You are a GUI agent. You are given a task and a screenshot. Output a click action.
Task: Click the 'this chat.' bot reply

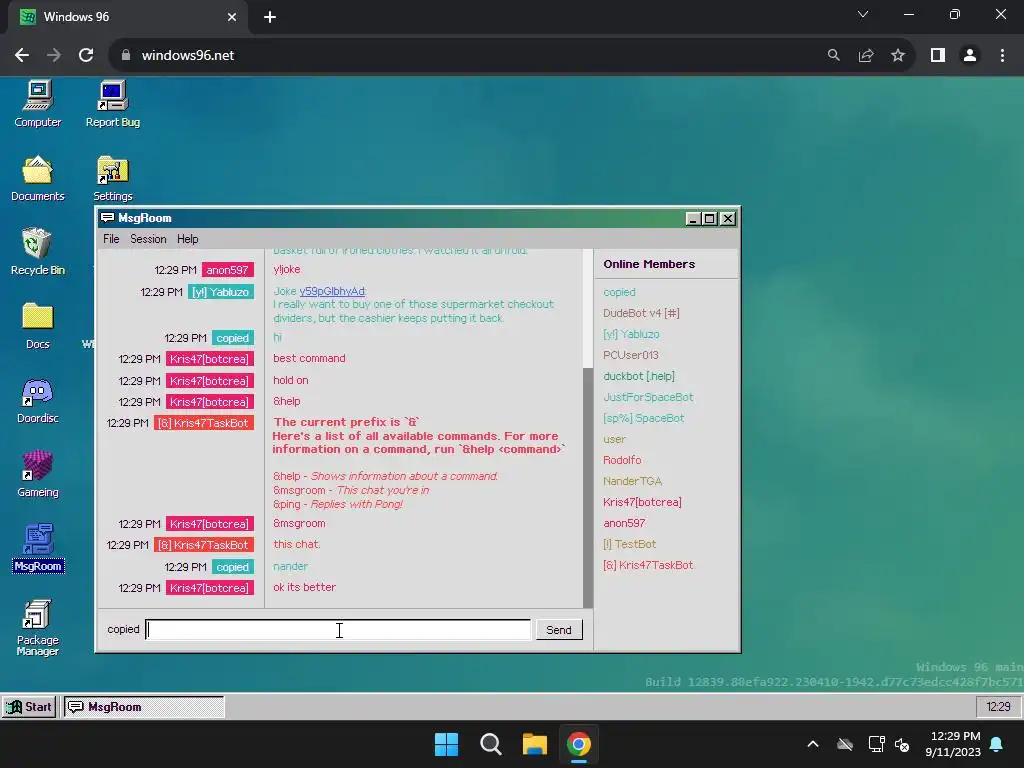coord(296,544)
